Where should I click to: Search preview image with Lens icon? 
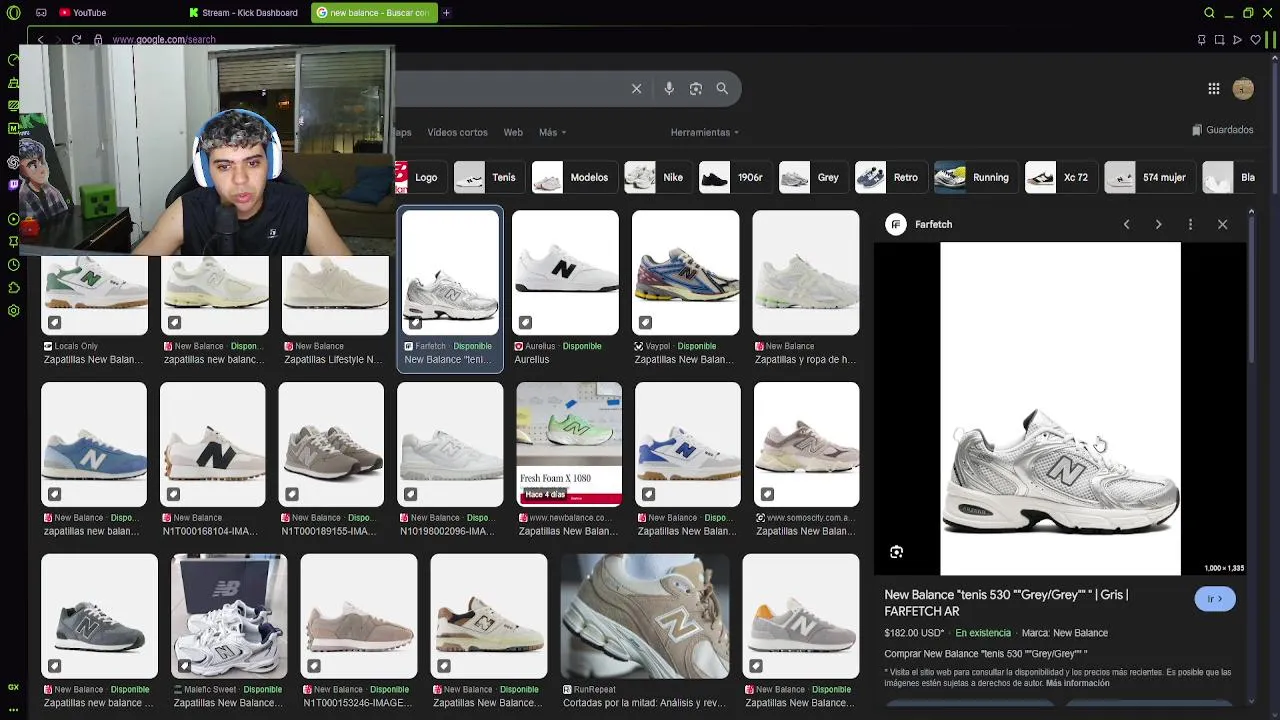[896, 552]
